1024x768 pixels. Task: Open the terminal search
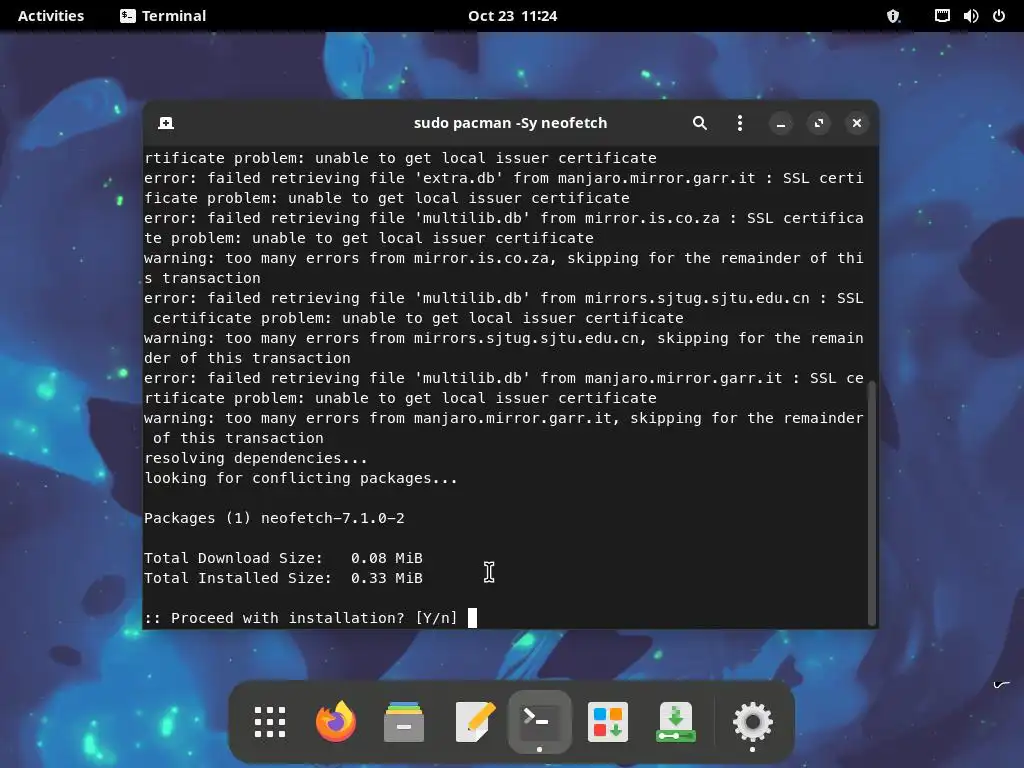[699, 123]
